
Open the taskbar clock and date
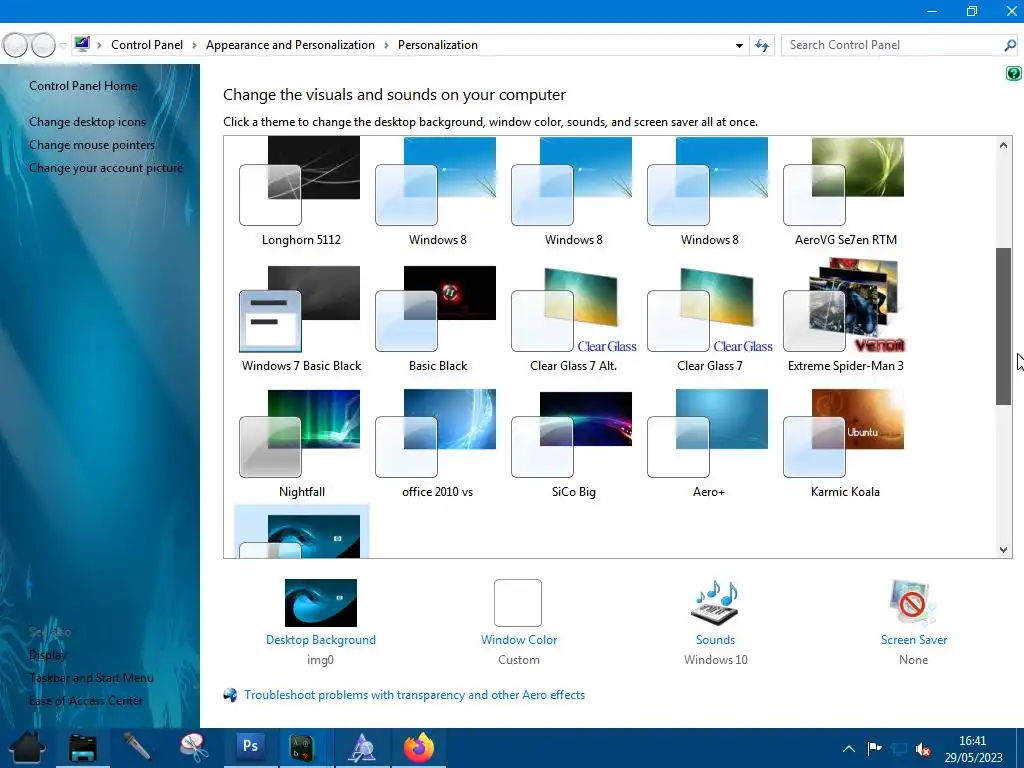pyautogui.click(x=973, y=749)
